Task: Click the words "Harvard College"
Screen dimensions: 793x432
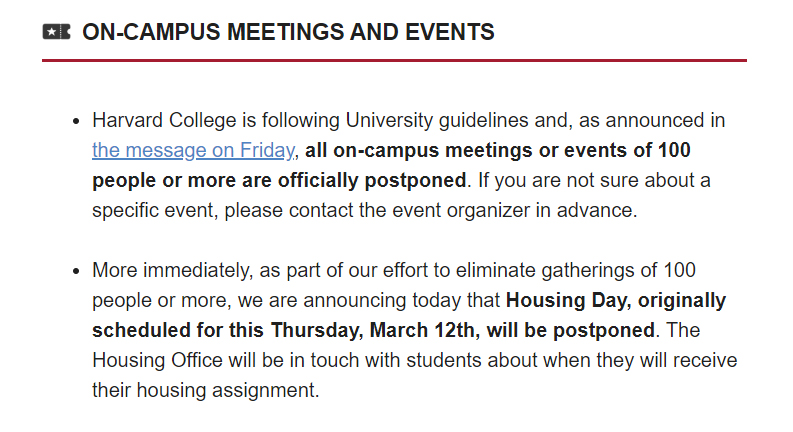Action: tap(165, 121)
